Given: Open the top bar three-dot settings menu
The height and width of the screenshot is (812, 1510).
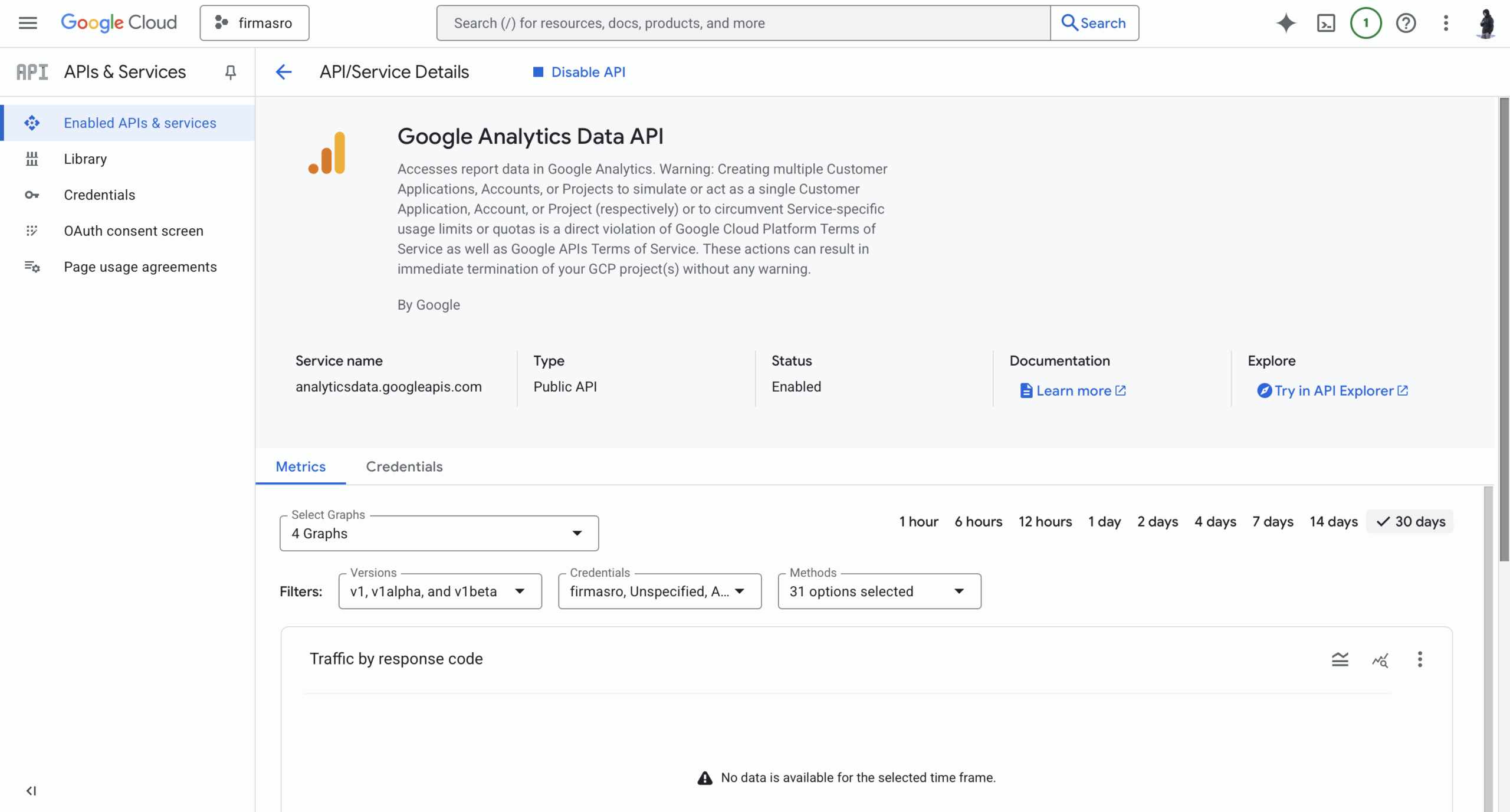Looking at the screenshot, I should tap(1446, 23).
